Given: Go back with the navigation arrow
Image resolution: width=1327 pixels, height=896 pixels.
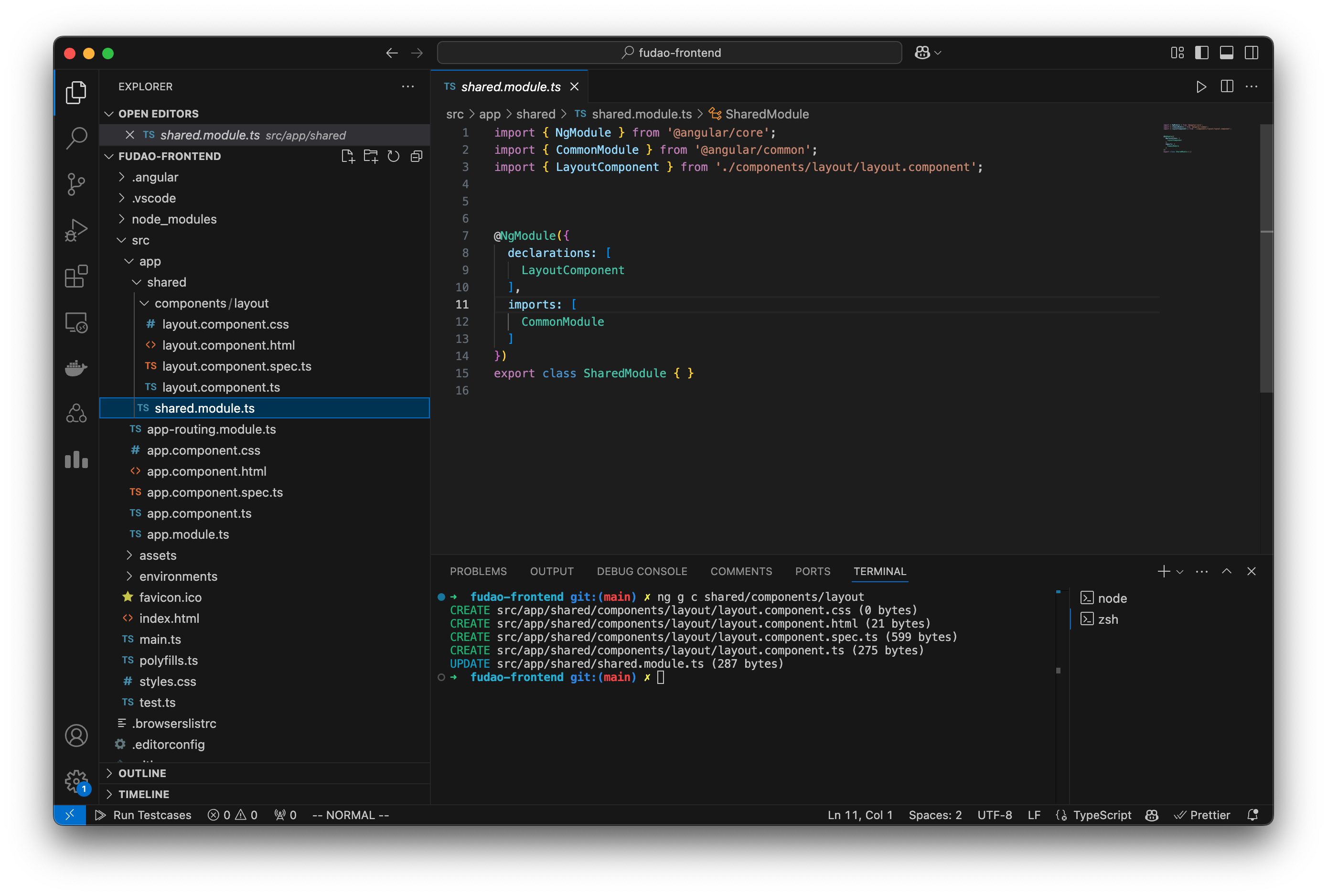Looking at the screenshot, I should (x=392, y=53).
